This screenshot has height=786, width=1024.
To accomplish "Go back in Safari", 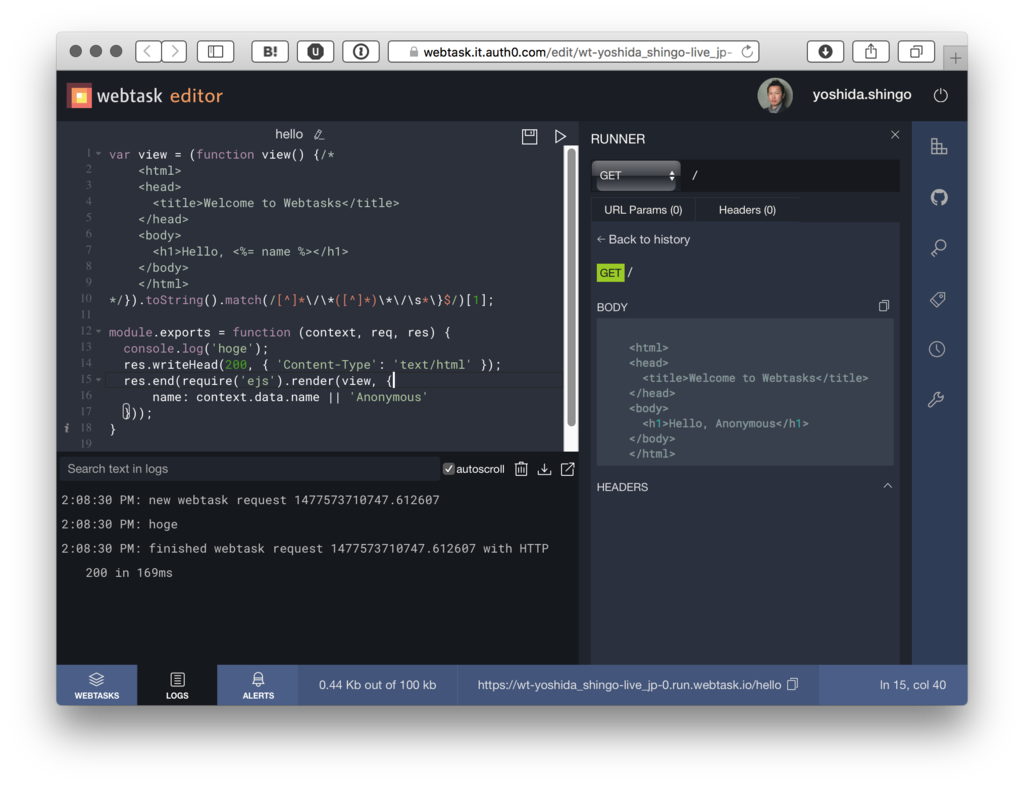I will click(x=148, y=52).
